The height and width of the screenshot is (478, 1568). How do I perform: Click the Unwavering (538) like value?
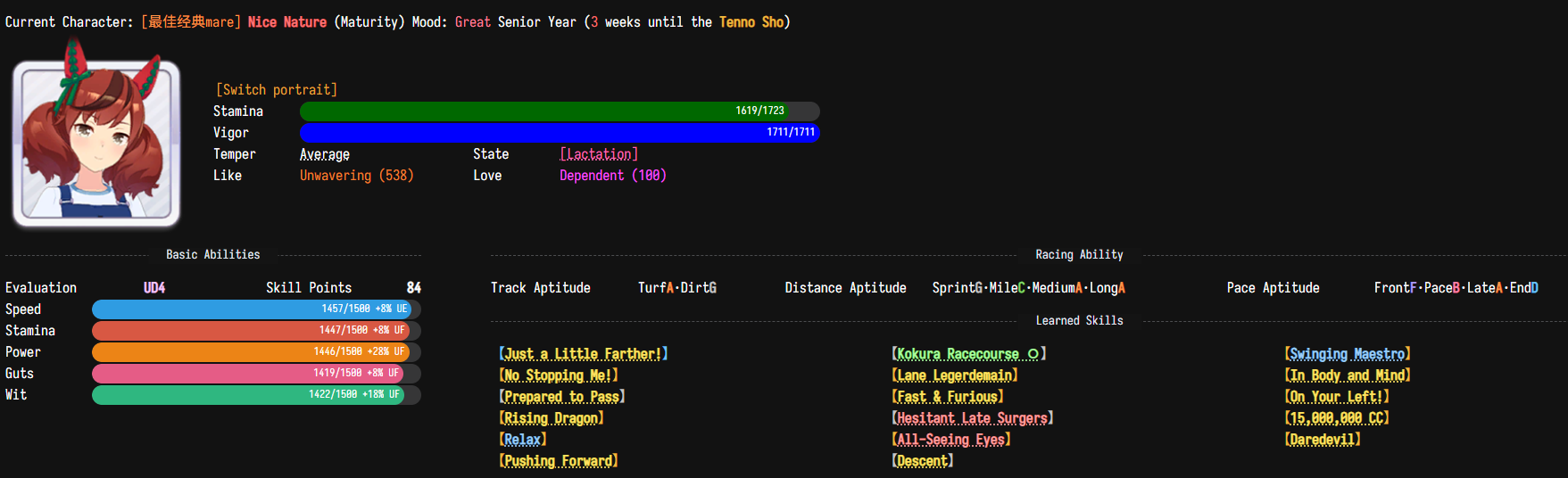[x=357, y=176]
